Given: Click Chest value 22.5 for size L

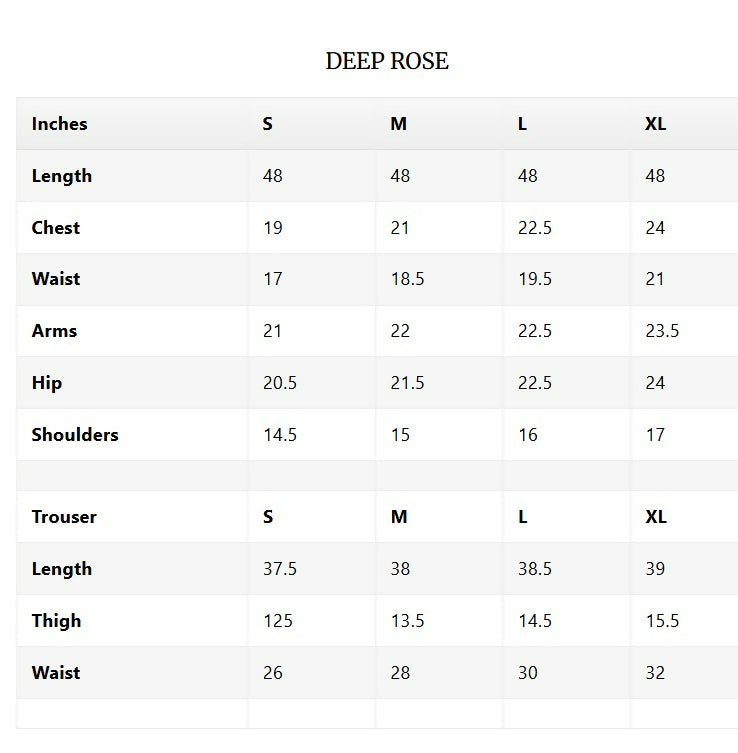Looking at the screenshot, I should (535, 228).
